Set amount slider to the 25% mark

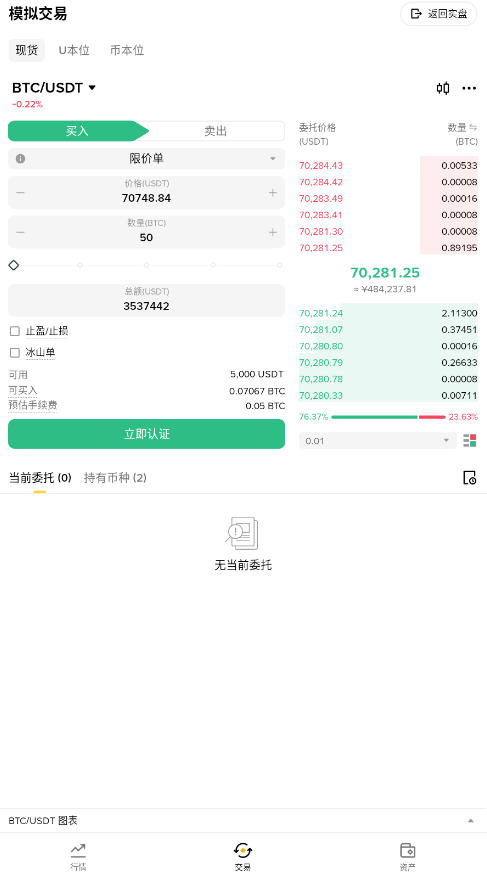[80, 265]
